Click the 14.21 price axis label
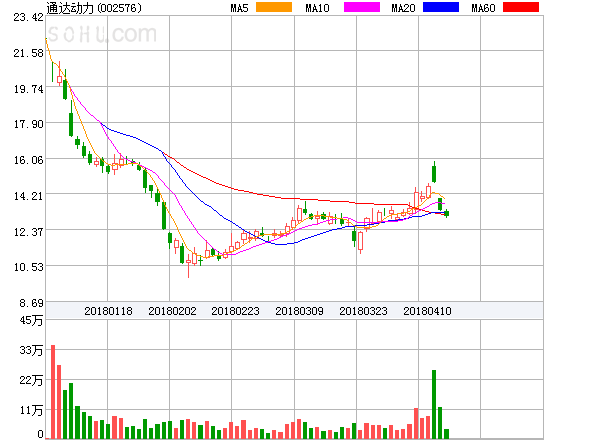Image resolution: width=600 pixels, height=440 pixels. pos(28,196)
